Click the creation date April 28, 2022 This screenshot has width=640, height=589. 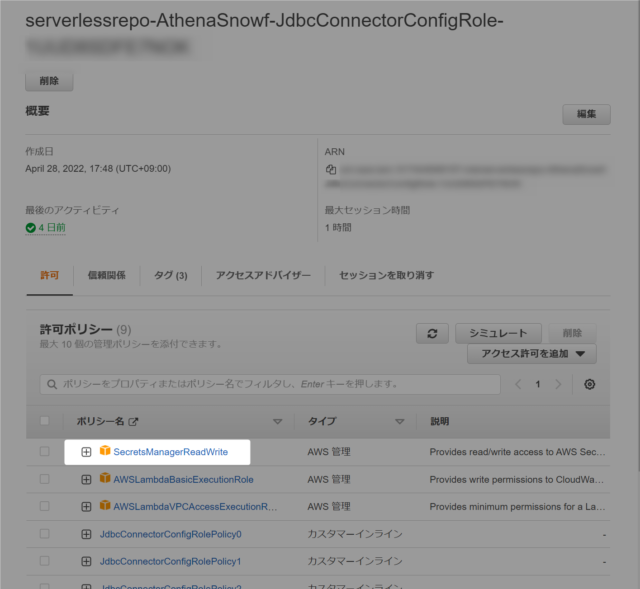click(x=98, y=169)
